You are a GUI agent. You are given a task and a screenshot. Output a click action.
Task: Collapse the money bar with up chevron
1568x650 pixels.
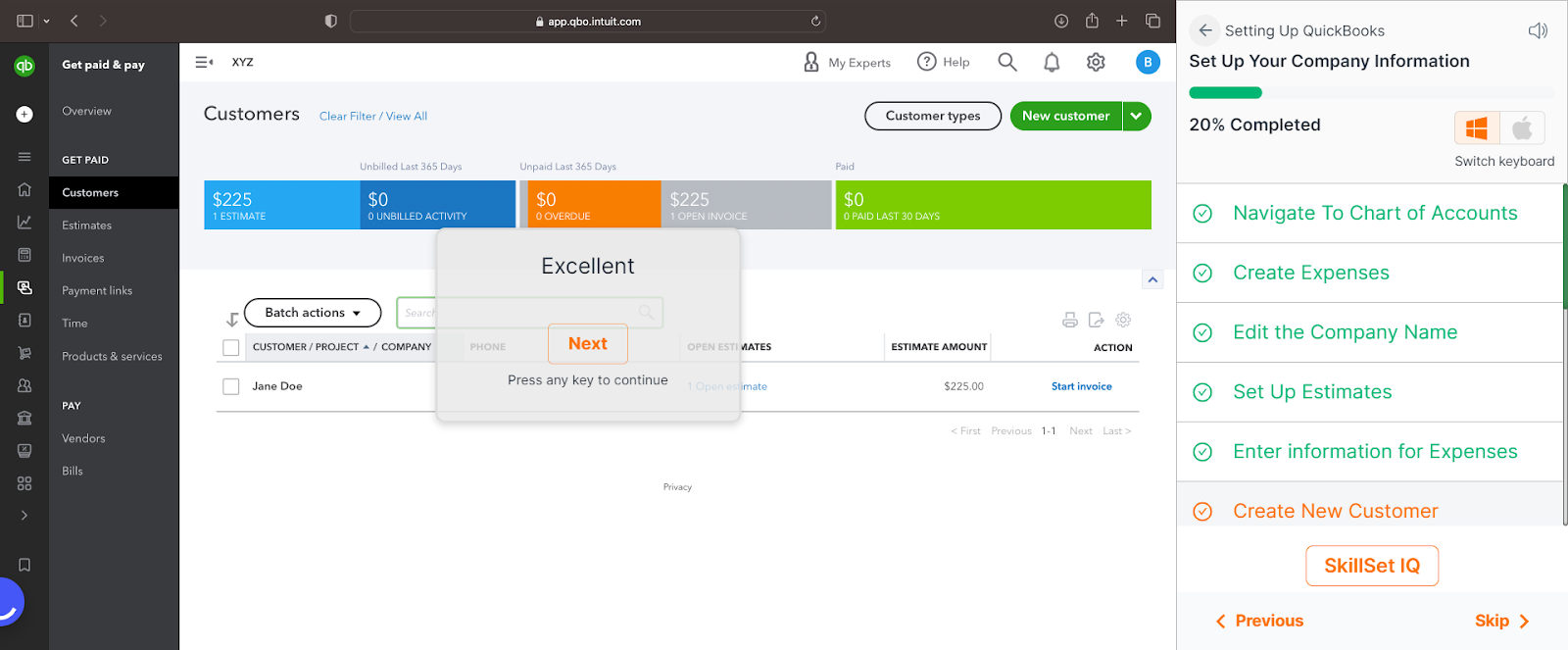tap(1153, 280)
